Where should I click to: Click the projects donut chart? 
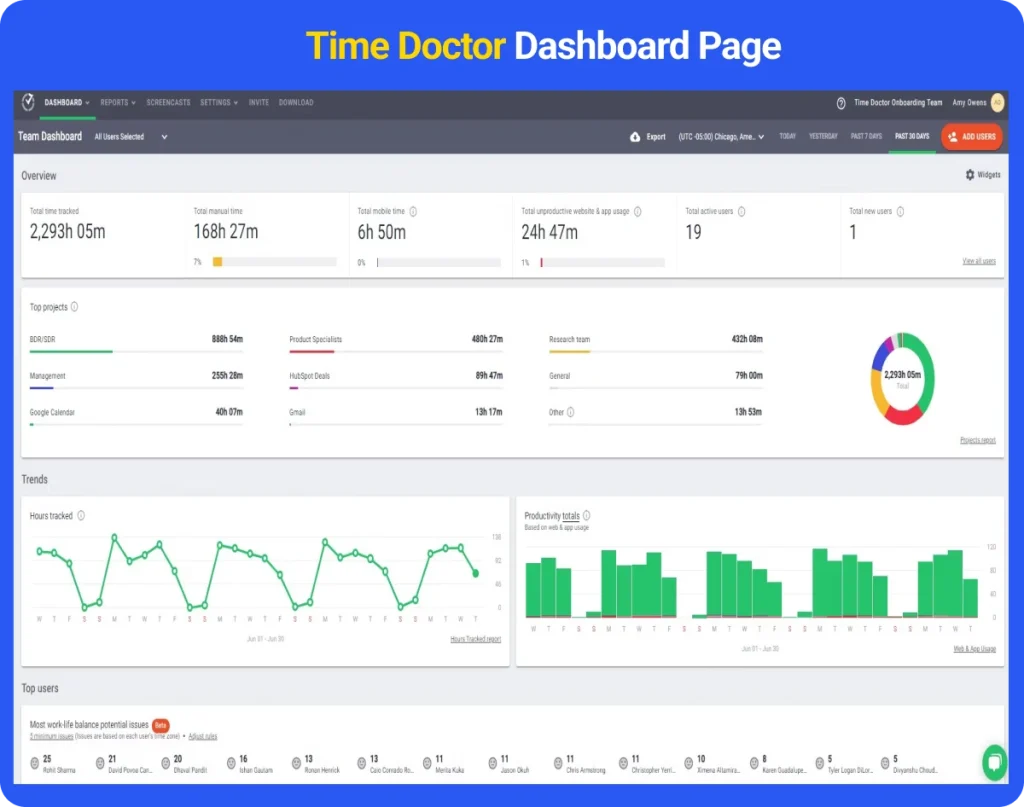903,379
